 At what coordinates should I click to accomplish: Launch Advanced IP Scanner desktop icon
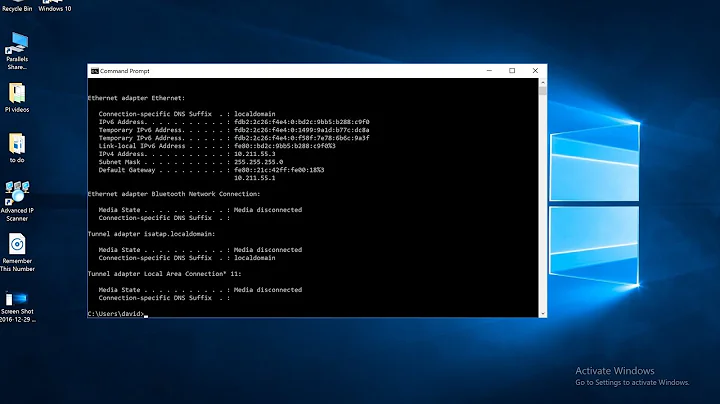pyautogui.click(x=17, y=201)
